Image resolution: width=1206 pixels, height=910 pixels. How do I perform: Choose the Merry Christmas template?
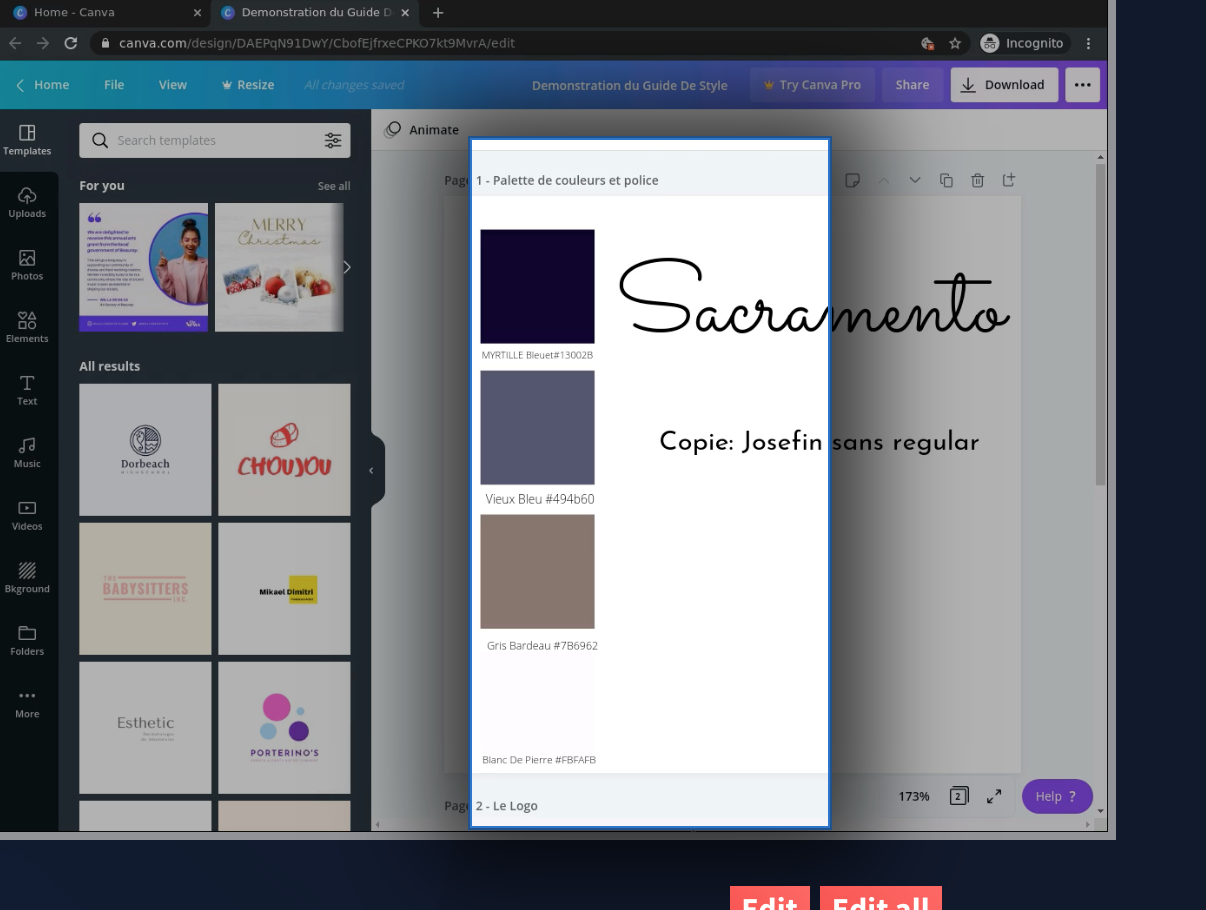click(279, 267)
